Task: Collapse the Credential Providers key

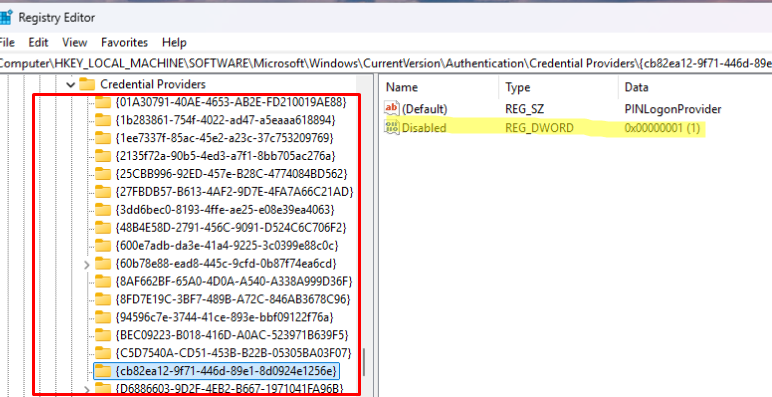Action: click(71, 85)
